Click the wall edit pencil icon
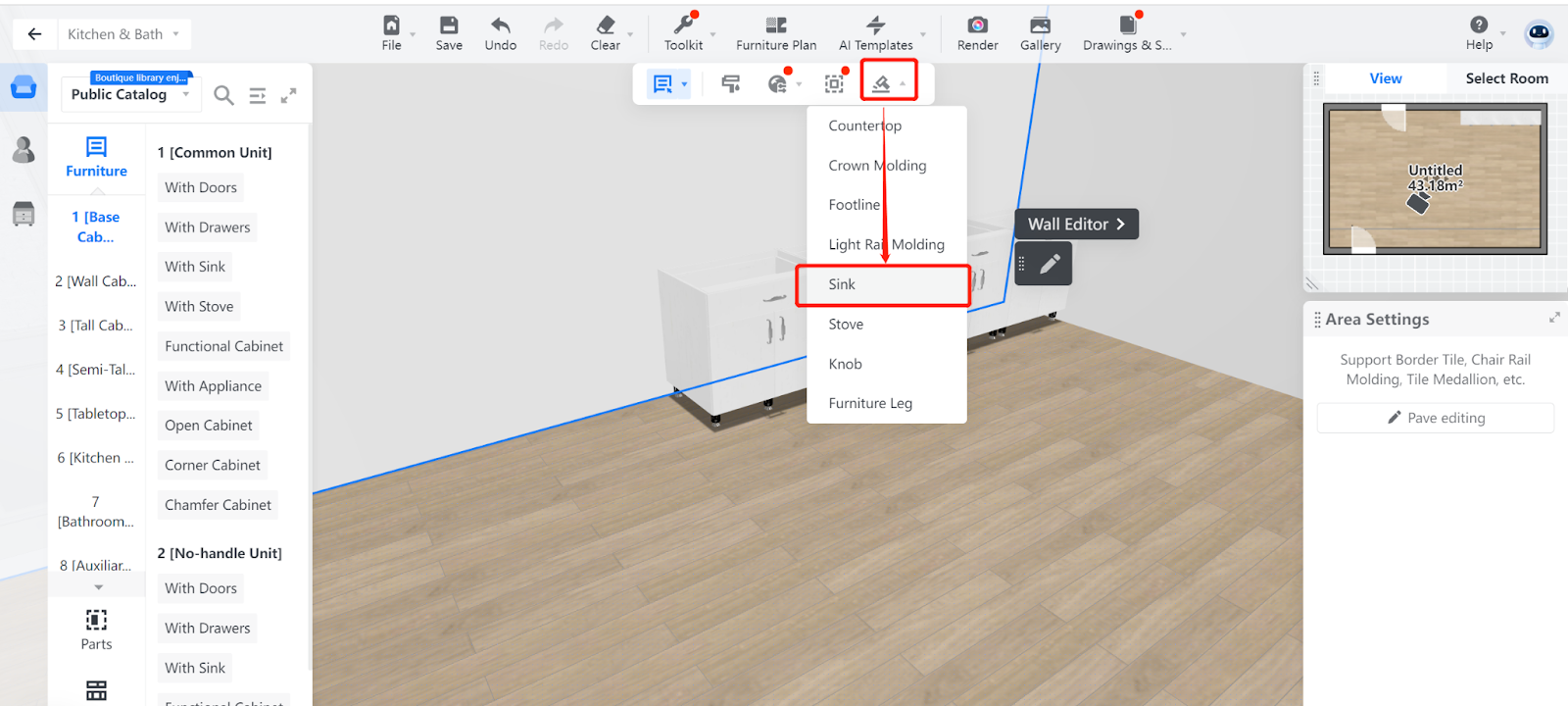This screenshot has width=1568, height=706. coord(1050,264)
